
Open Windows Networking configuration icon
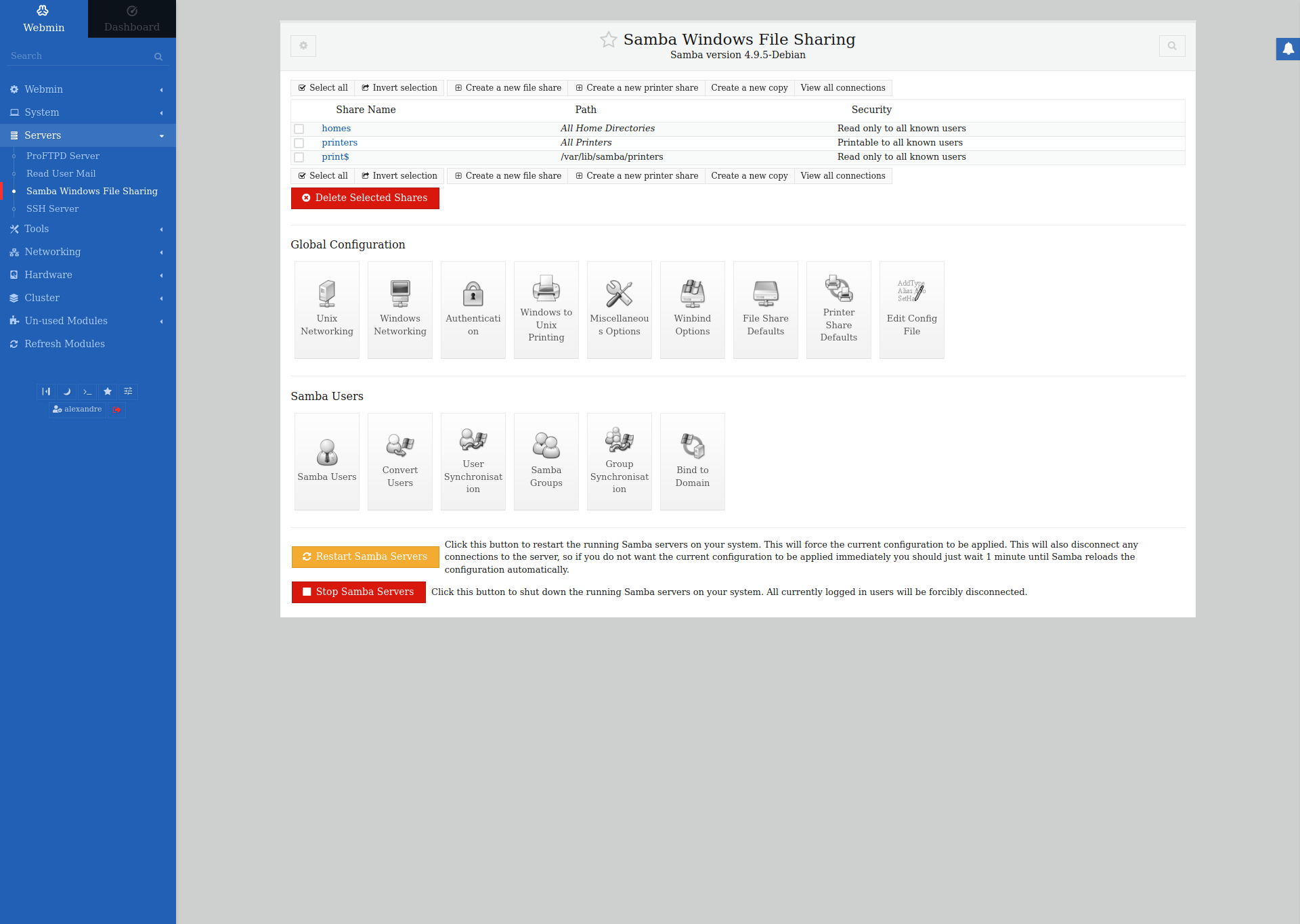tap(399, 309)
